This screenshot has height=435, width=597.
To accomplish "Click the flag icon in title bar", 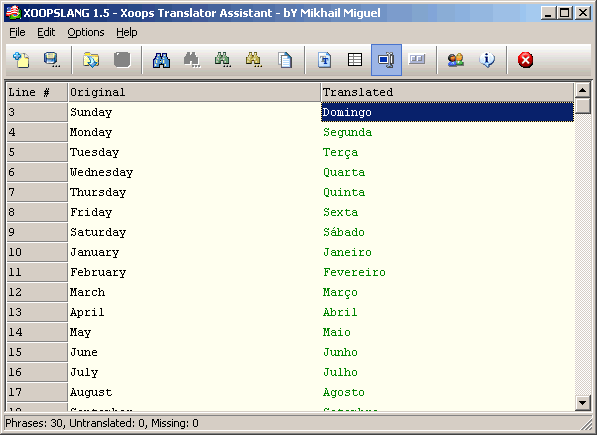I will tap(13, 13).
